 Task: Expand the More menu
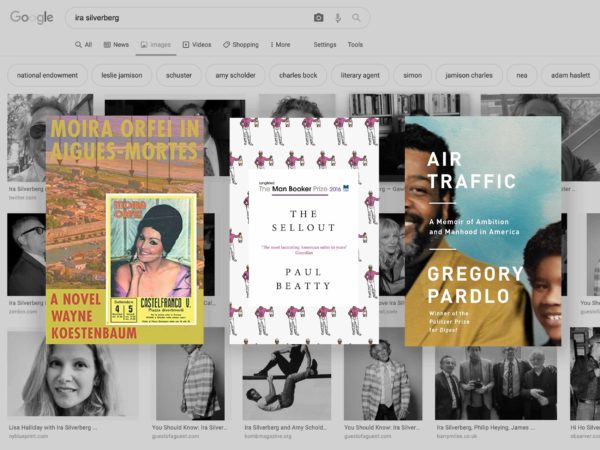pos(280,45)
